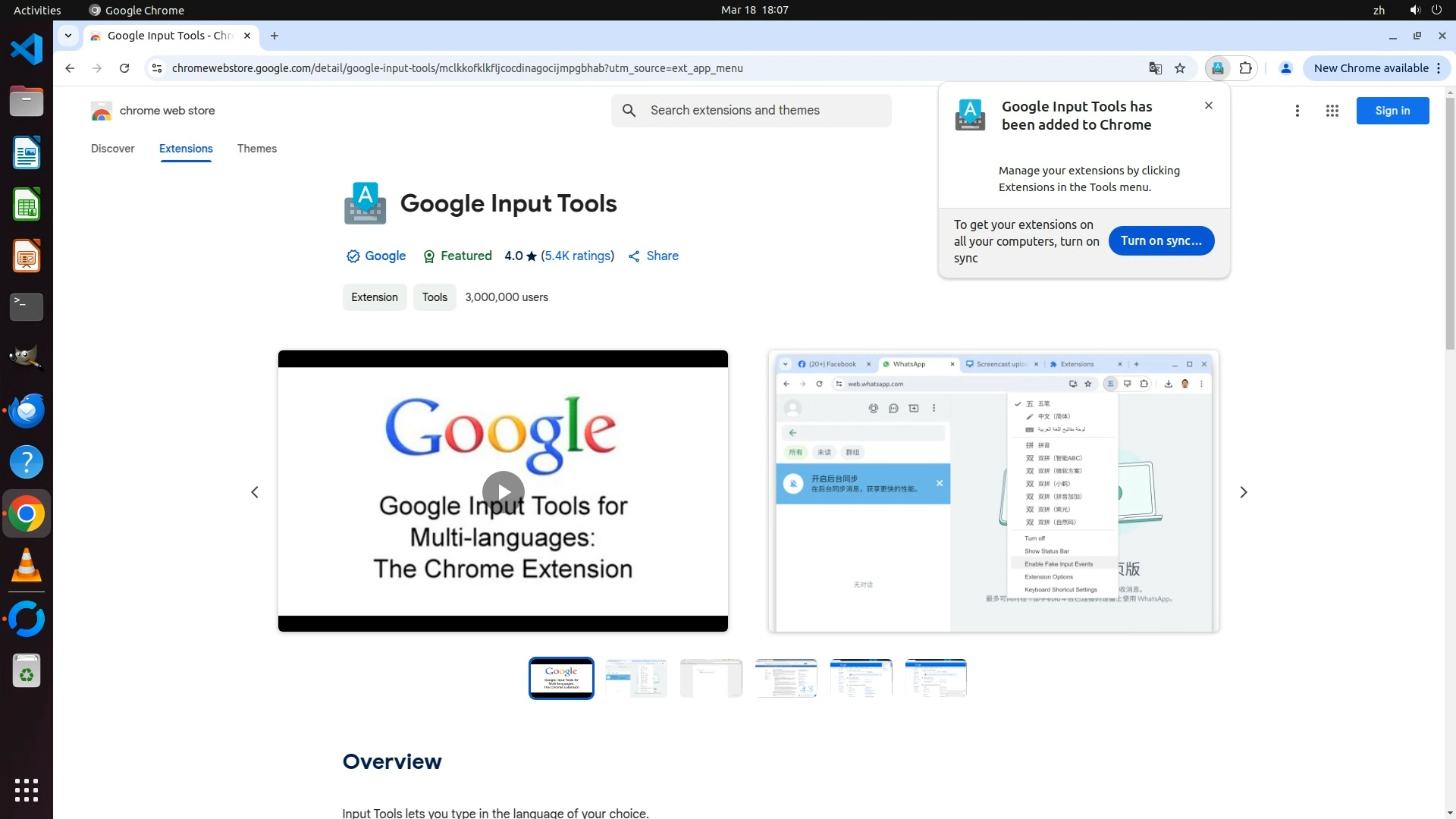
Task: Play the Google Input Tools video
Action: coord(503,491)
